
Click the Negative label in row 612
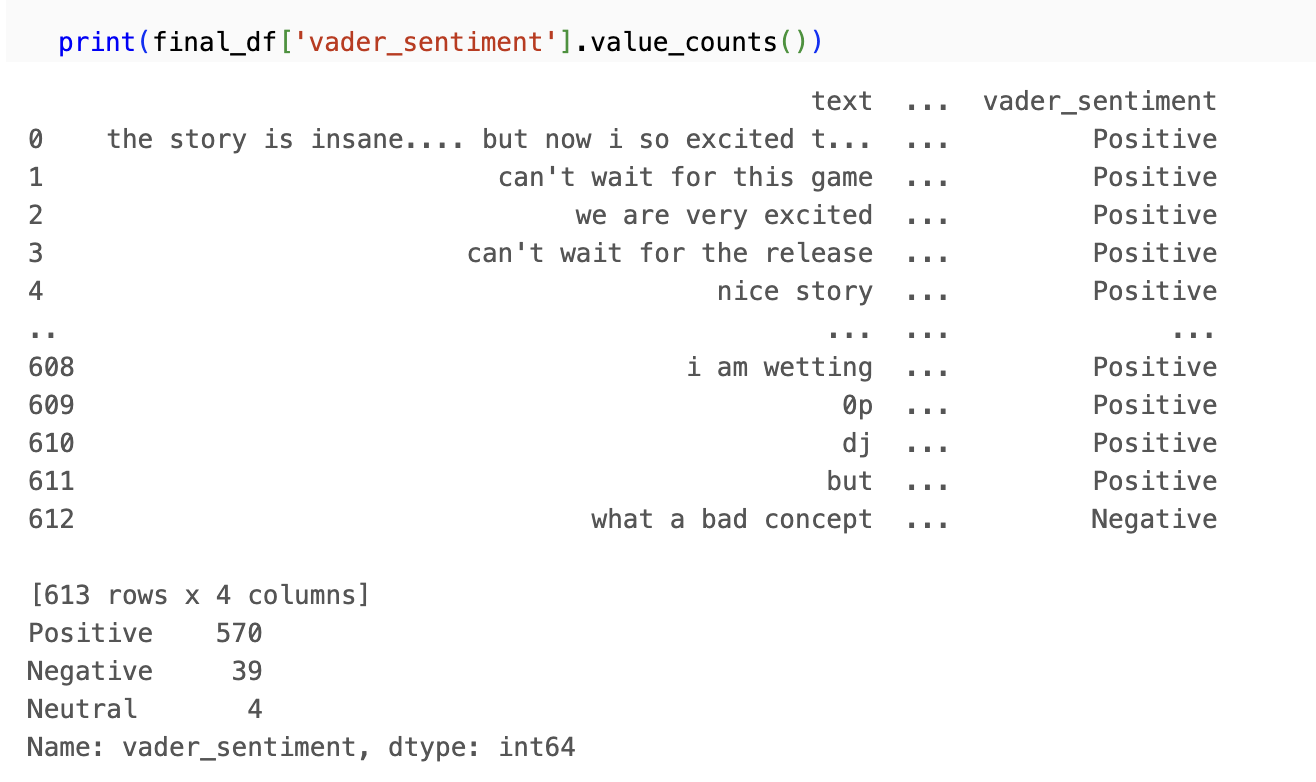click(x=1153, y=519)
